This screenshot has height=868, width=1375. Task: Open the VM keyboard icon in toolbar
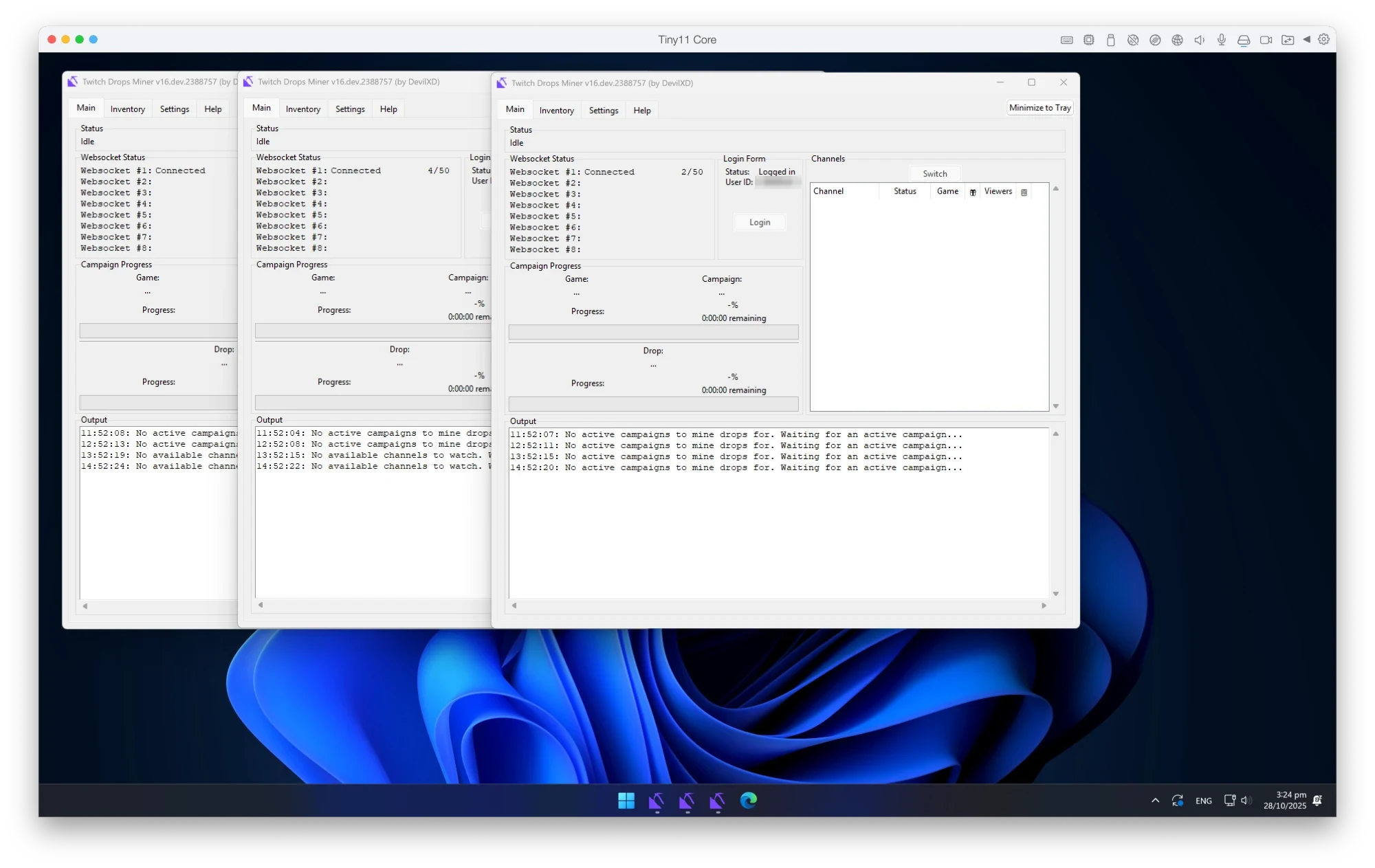coord(1066,40)
